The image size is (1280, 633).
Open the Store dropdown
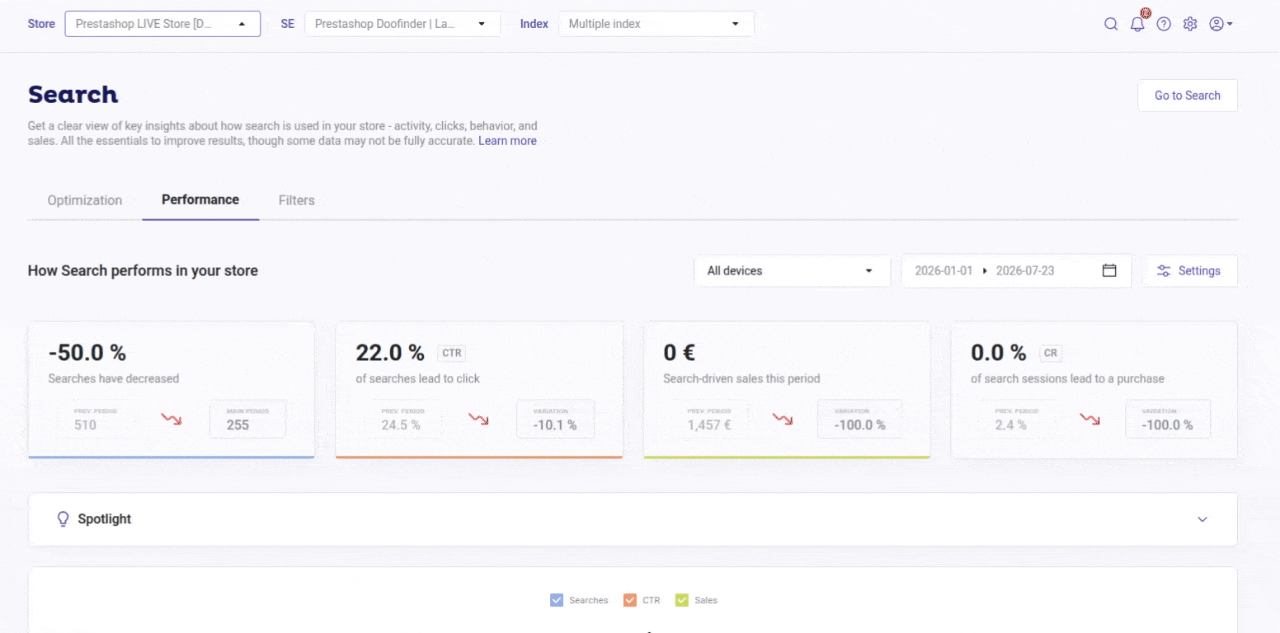click(163, 24)
